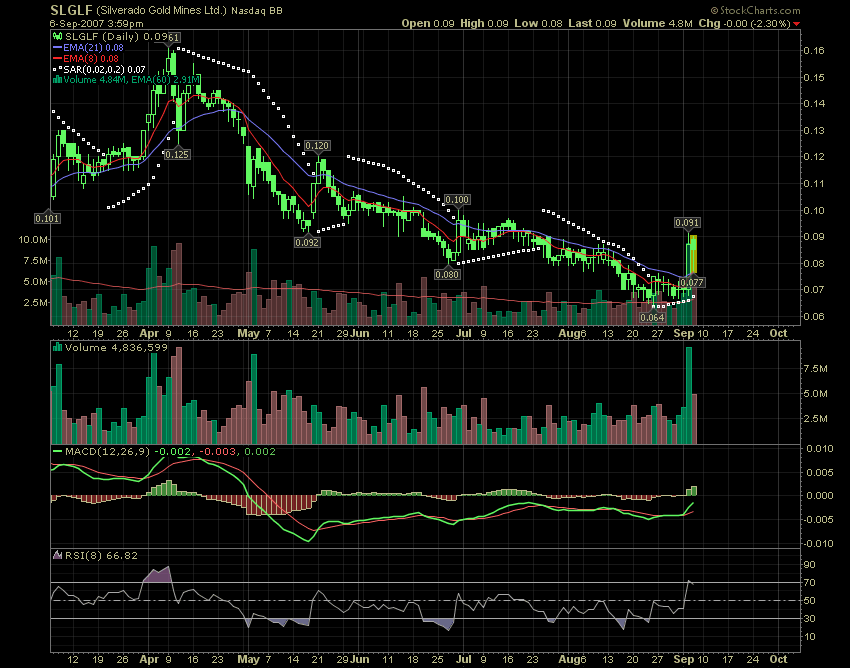
Task: Click the 10.0M volume axis label
Action: [x=33, y=239]
